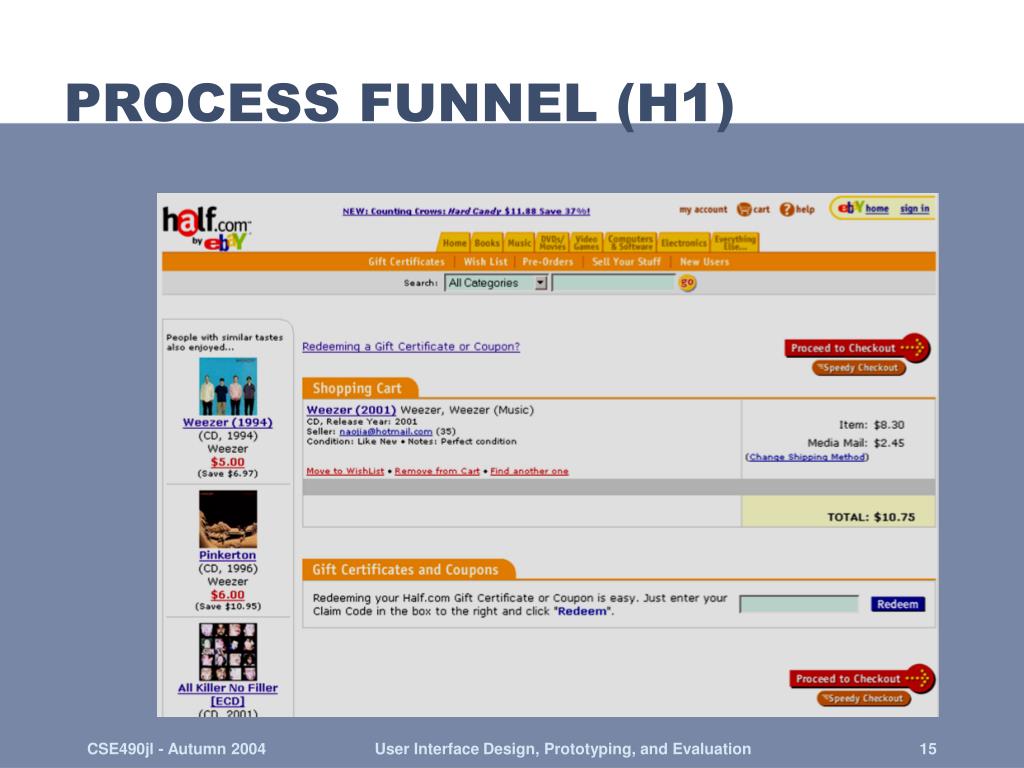Select Sell Your Stuff in orange bar
Image resolution: width=1024 pixels, height=768 pixels.
626,262
